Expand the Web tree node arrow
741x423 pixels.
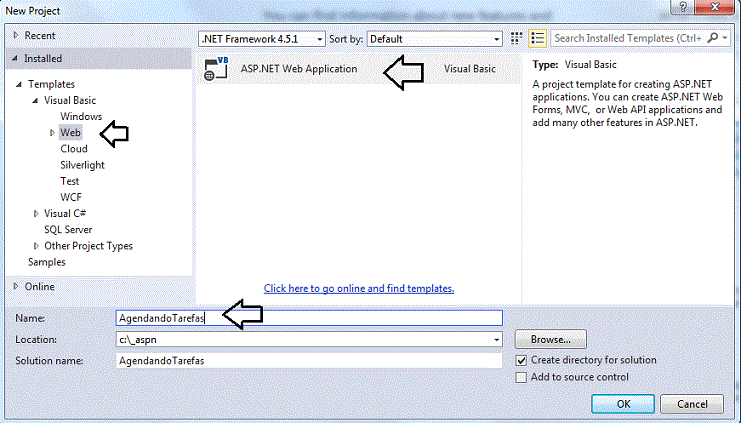click(52, 133)
